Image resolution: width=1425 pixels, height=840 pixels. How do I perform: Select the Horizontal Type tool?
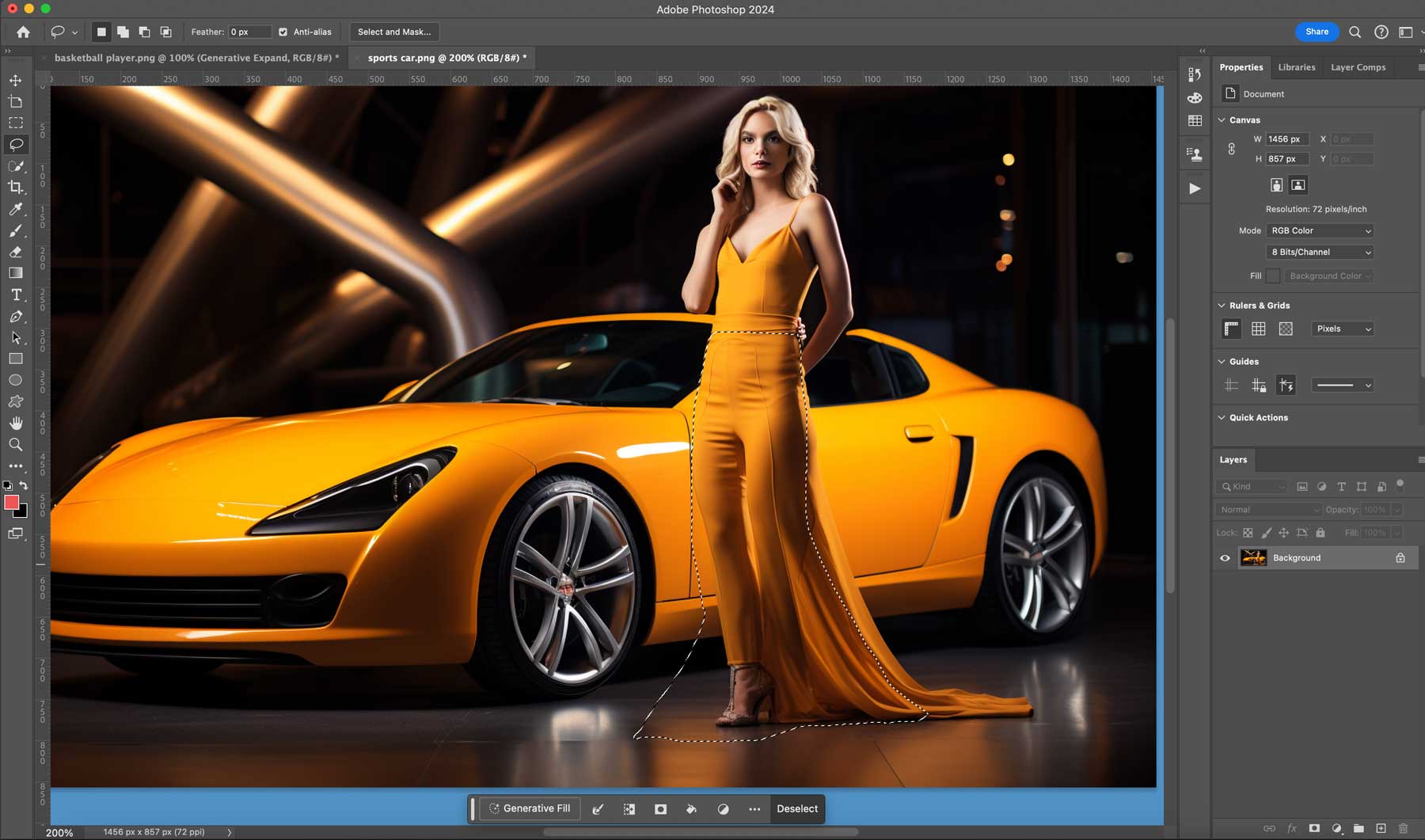tap(15, 295)
